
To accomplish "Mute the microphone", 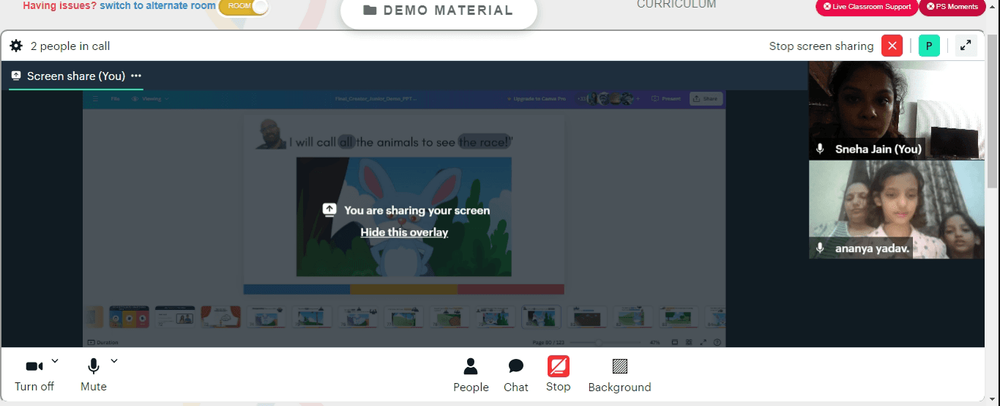I will 93,375.
